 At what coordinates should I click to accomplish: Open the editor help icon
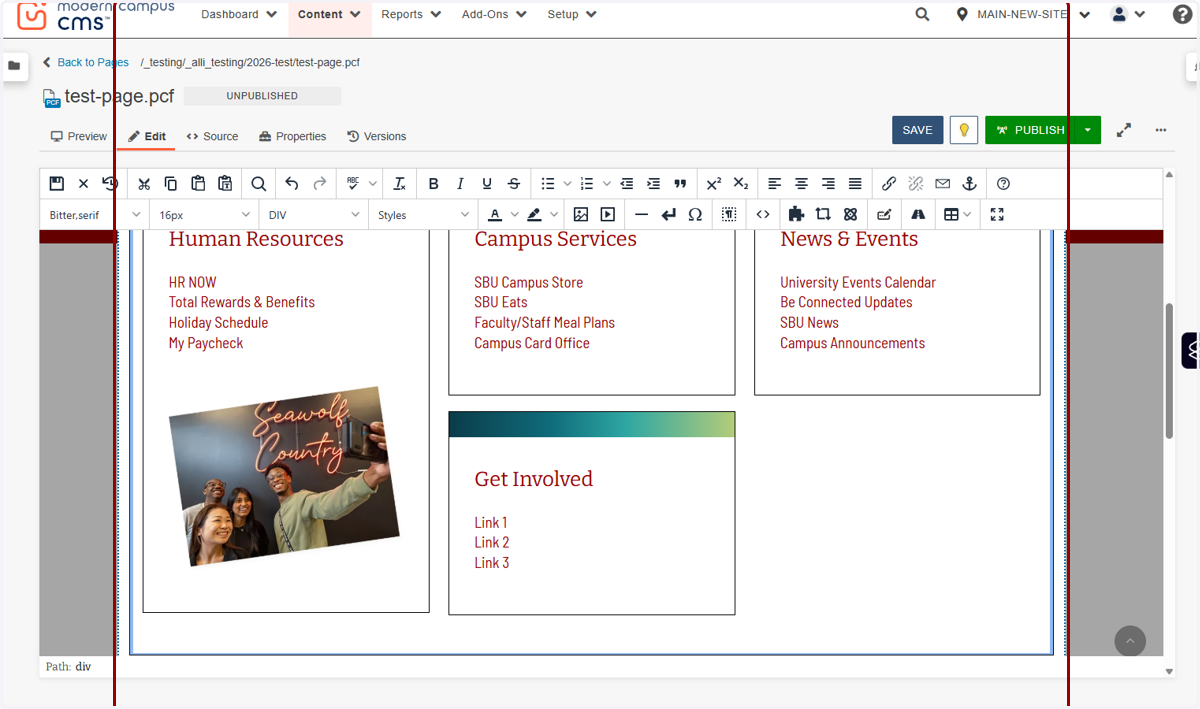(x=1004, y=184)
